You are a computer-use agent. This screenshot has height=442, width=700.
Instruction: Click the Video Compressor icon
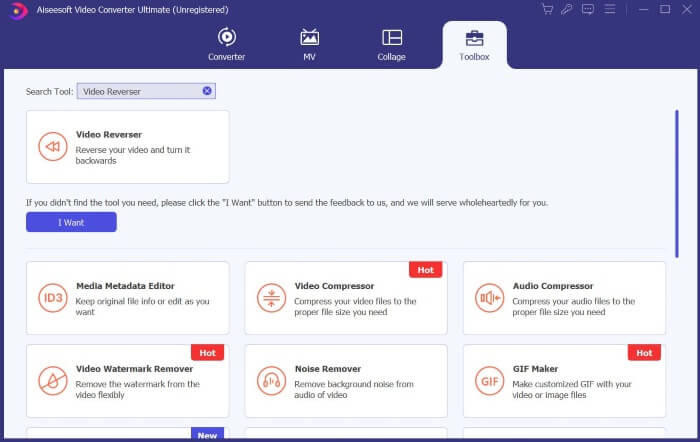coord(271,298)
